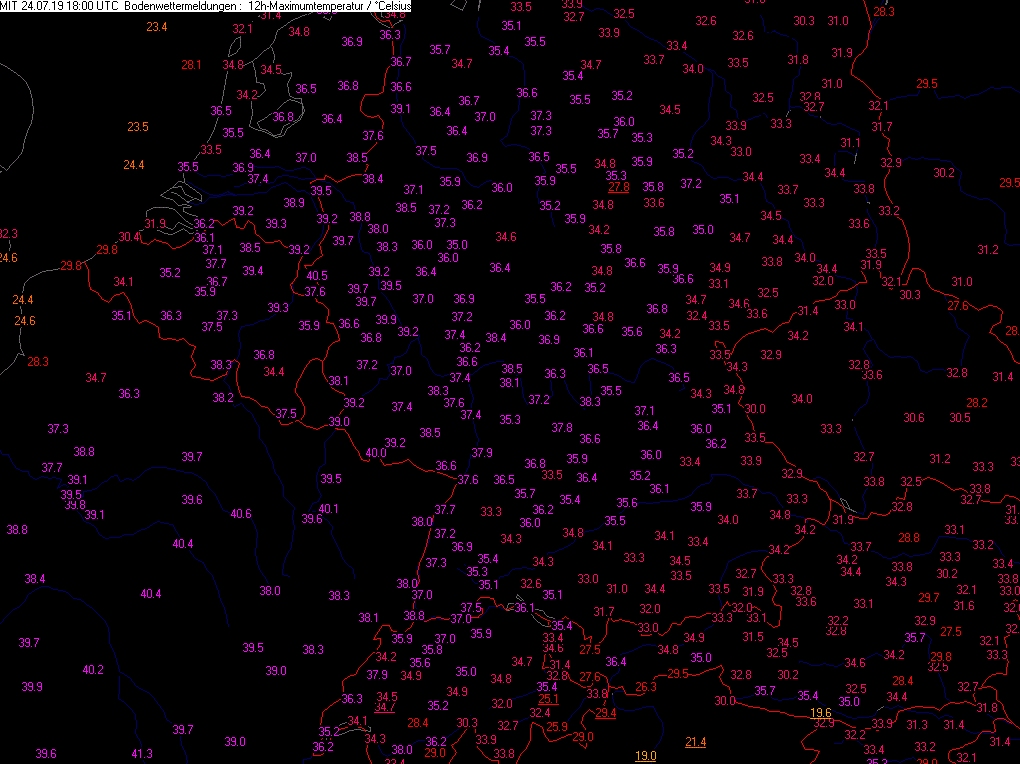Click the underlined yellow 19.6 reading
1020x764 pixels.
point(820,712)
